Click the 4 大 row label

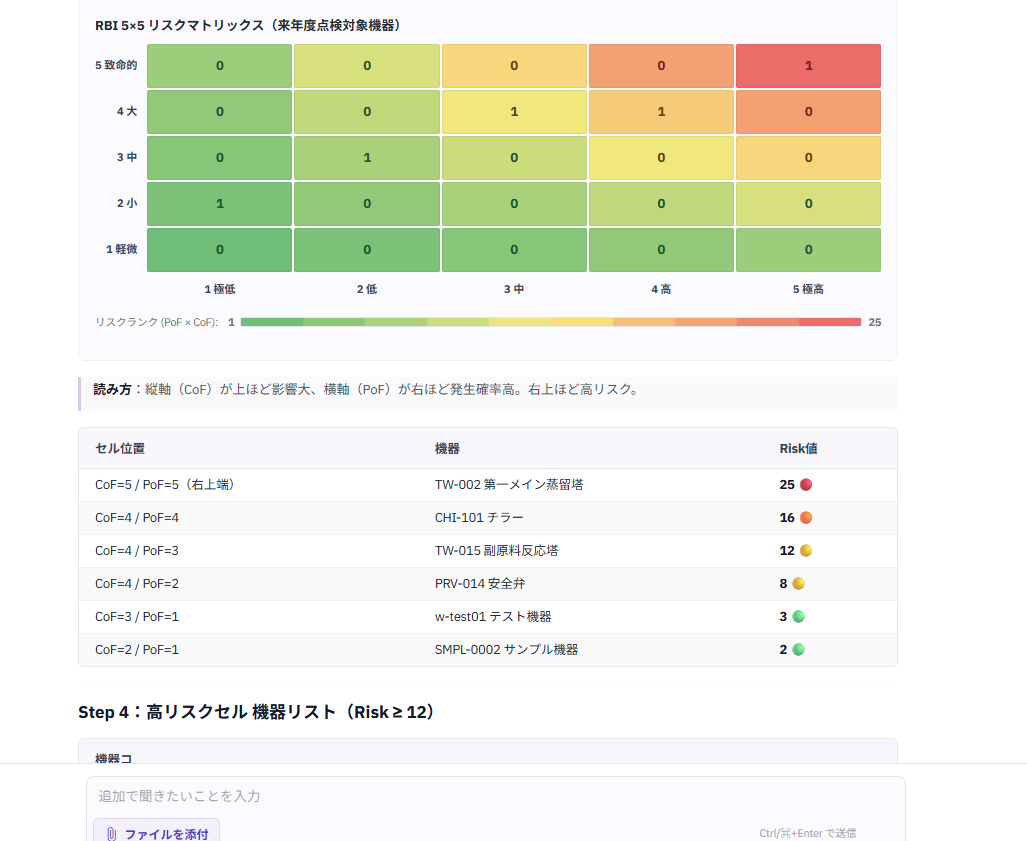coord(127,111)
